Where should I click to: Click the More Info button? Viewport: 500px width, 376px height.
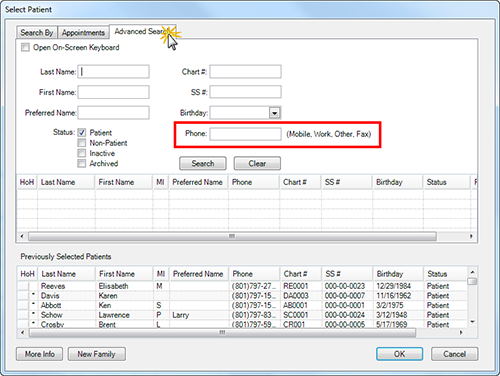pos(39,354)
